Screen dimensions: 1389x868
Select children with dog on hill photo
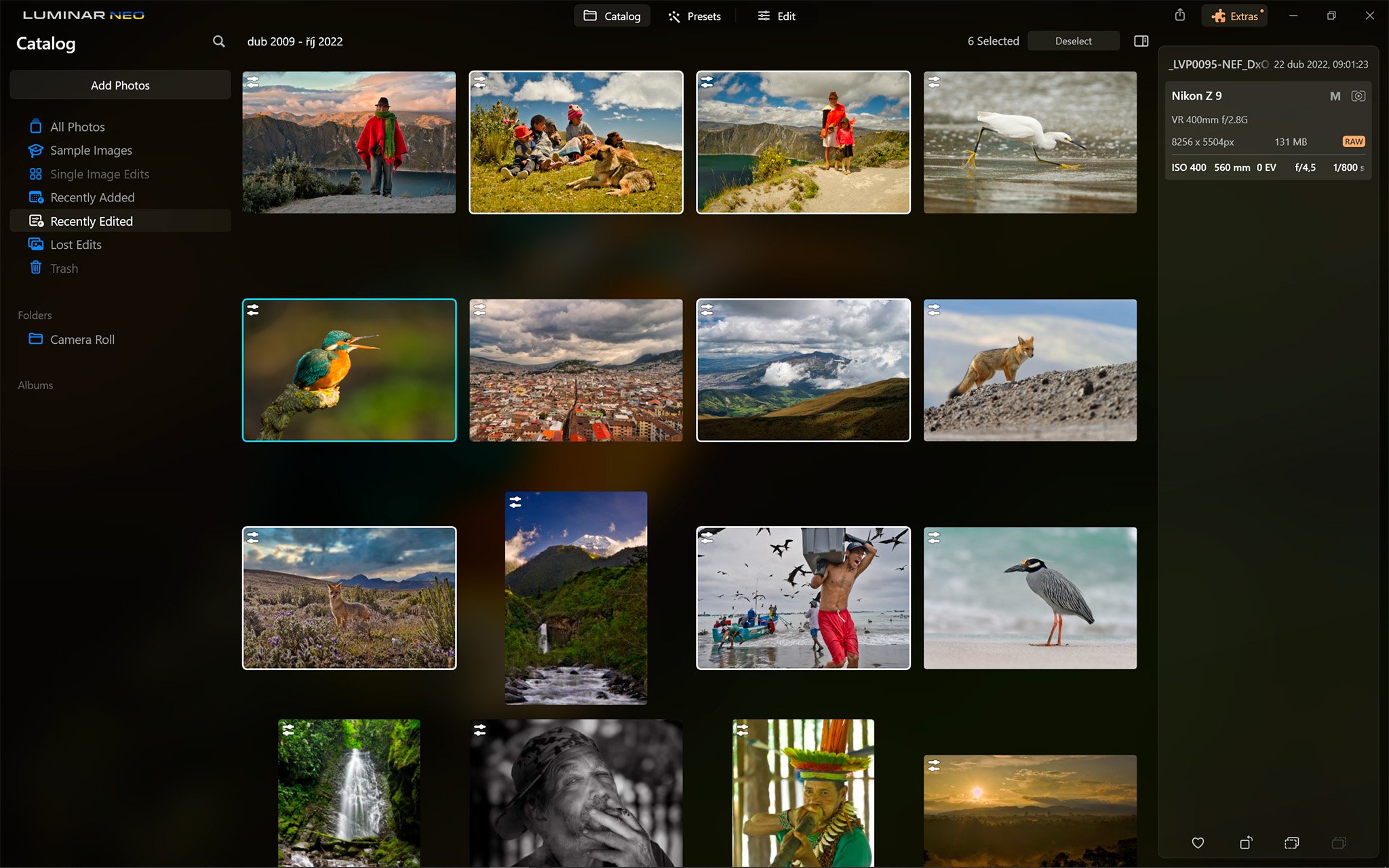(x=576, y=142)
